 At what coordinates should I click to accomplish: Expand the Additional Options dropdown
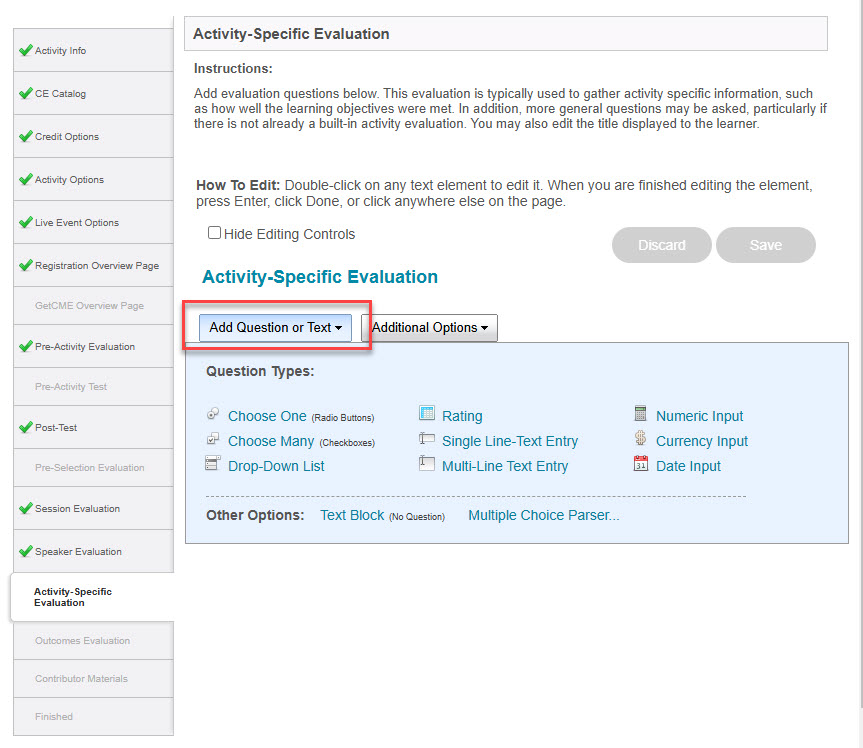tap(429, 327)
